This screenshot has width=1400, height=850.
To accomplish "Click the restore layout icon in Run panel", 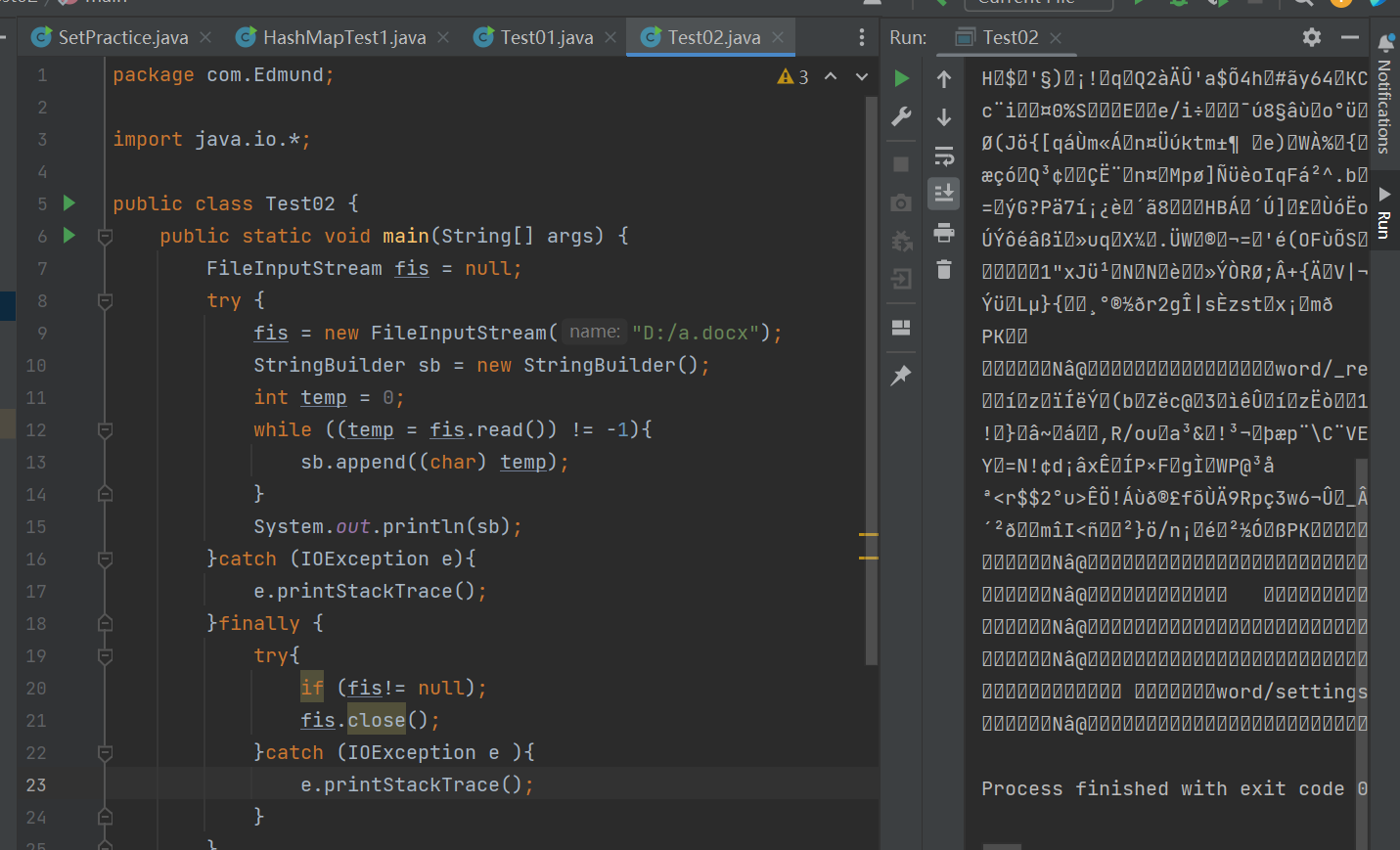I will (x=901, y=327).
